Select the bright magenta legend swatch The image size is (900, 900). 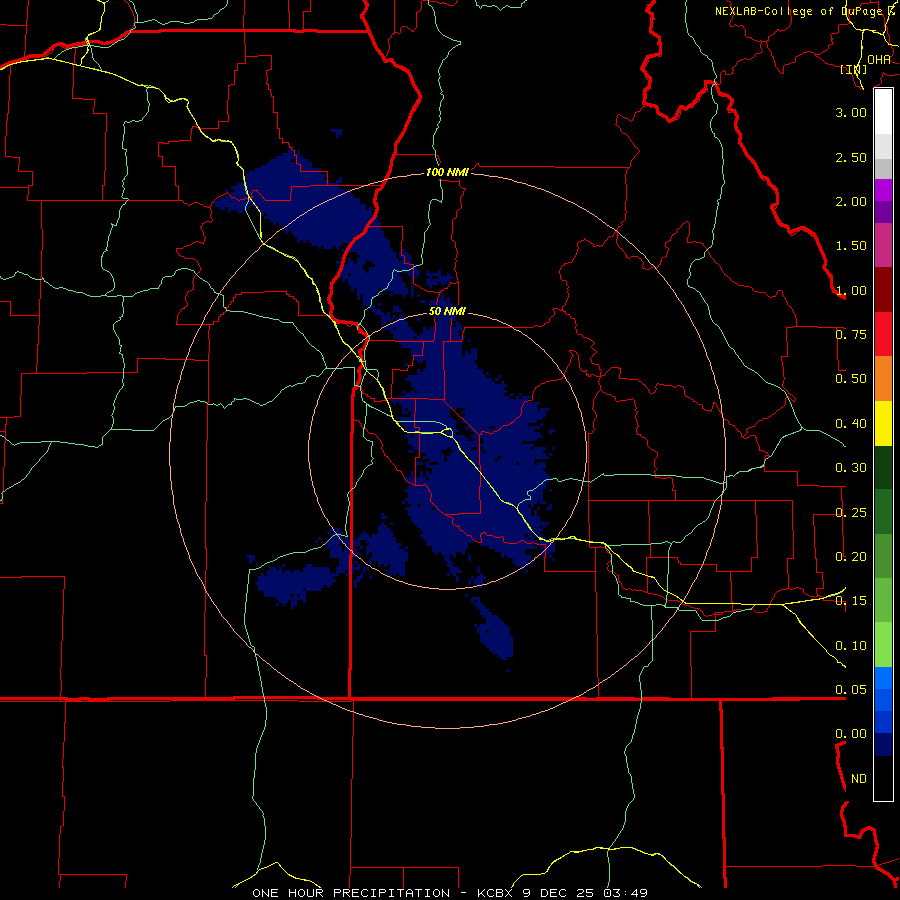(x=883, y=190)
